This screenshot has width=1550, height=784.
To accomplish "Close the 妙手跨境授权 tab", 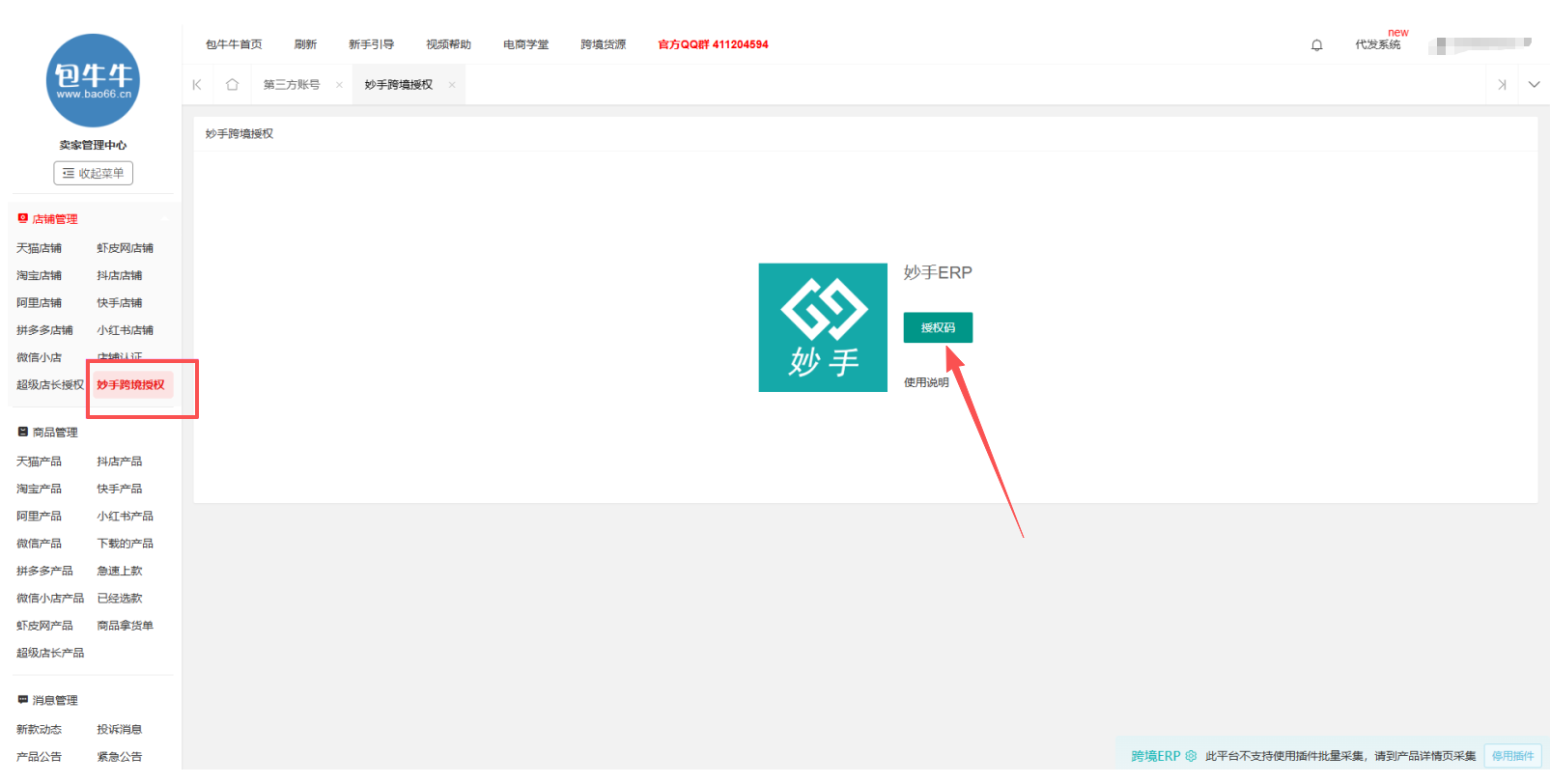I will coord(451,85).
